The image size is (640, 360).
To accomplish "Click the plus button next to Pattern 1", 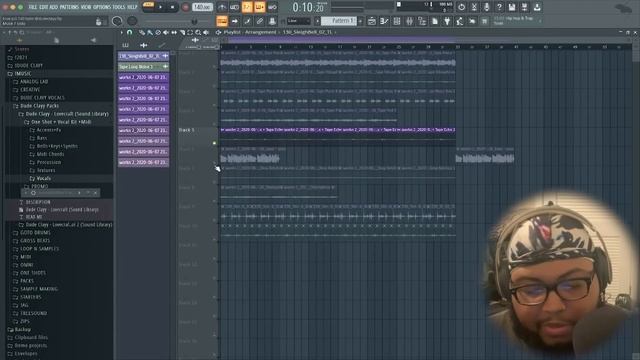I will click(360, 21).
